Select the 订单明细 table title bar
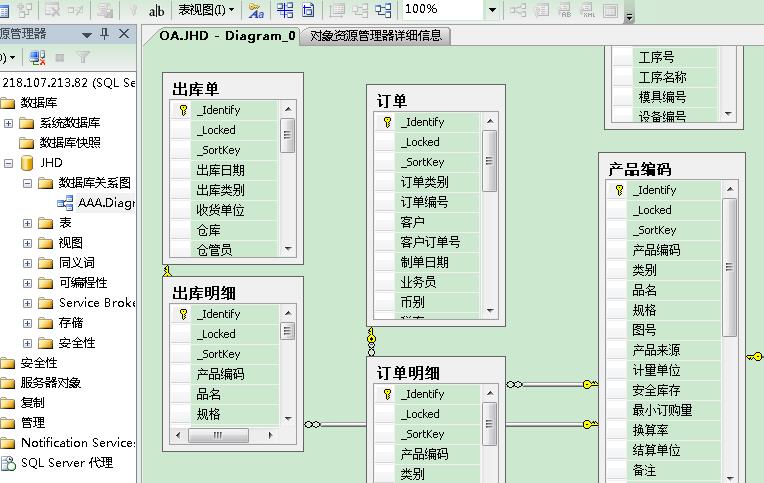This screenshot has width=764, height=483. (436, 373)
